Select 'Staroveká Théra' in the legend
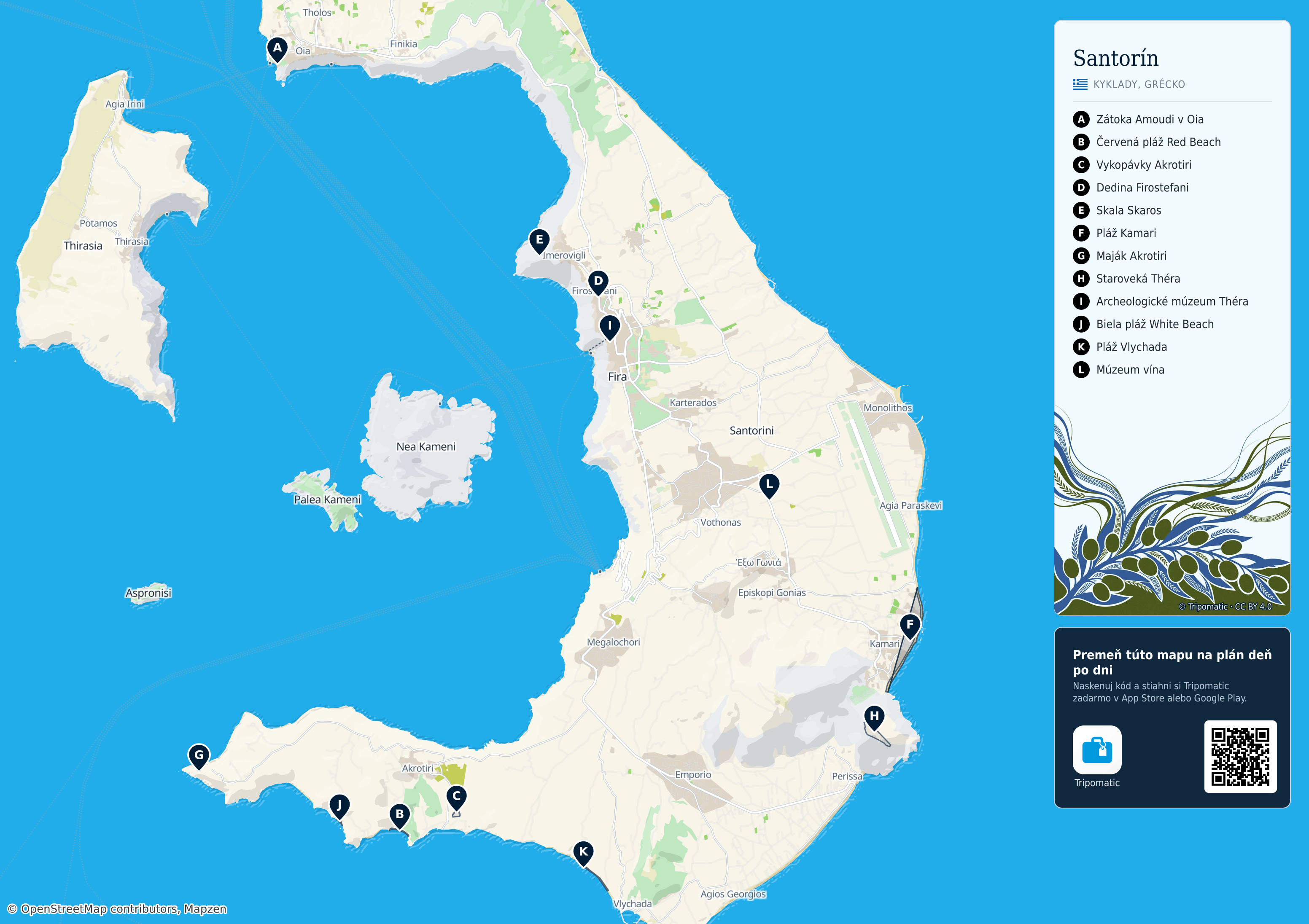Image resolution: width=1309 pixels, height=924 pixels. tap(1138, 279)
